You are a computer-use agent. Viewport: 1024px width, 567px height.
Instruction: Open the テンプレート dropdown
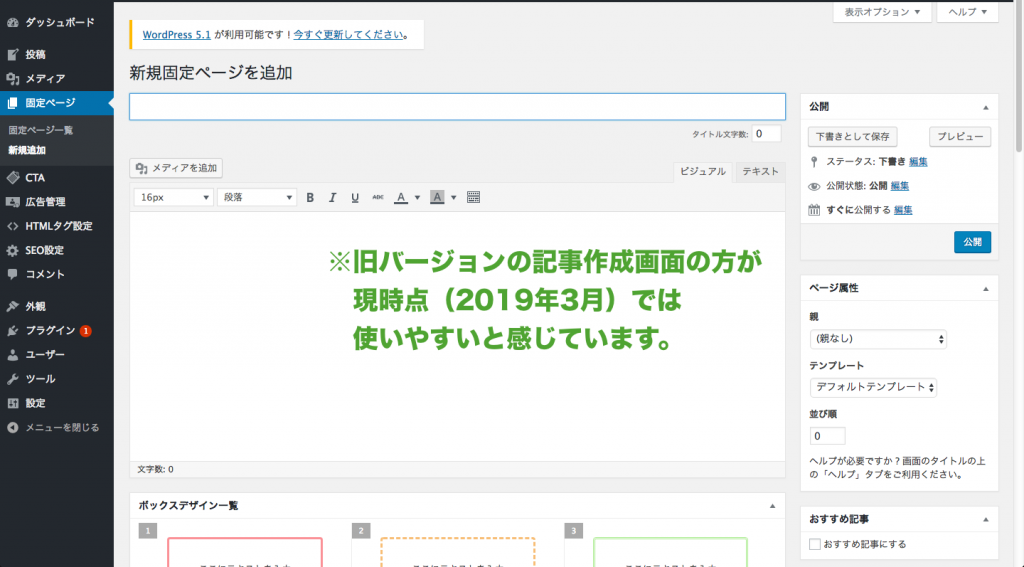[872, 387]
